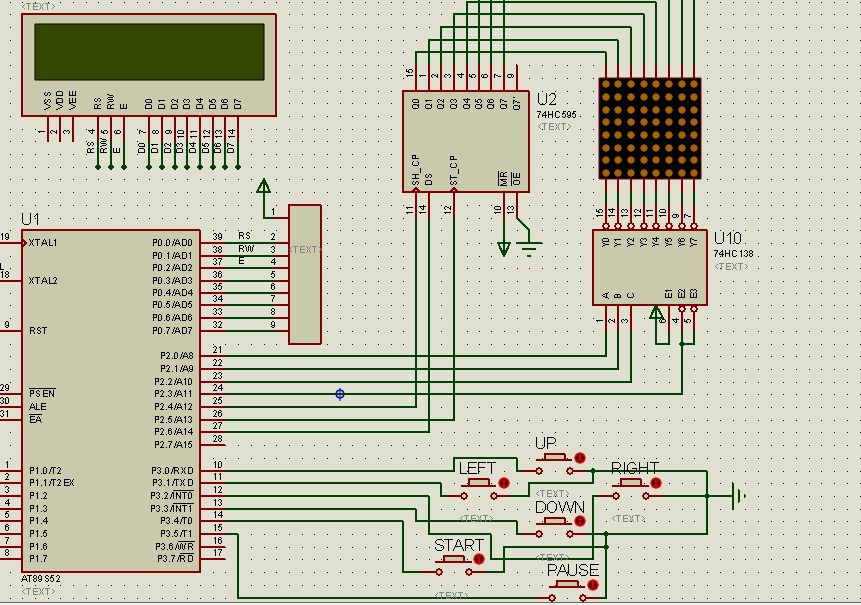Toggle the red latch dot of RIGHT button
This screenshot has height=605, width=861.
(656, 483)
